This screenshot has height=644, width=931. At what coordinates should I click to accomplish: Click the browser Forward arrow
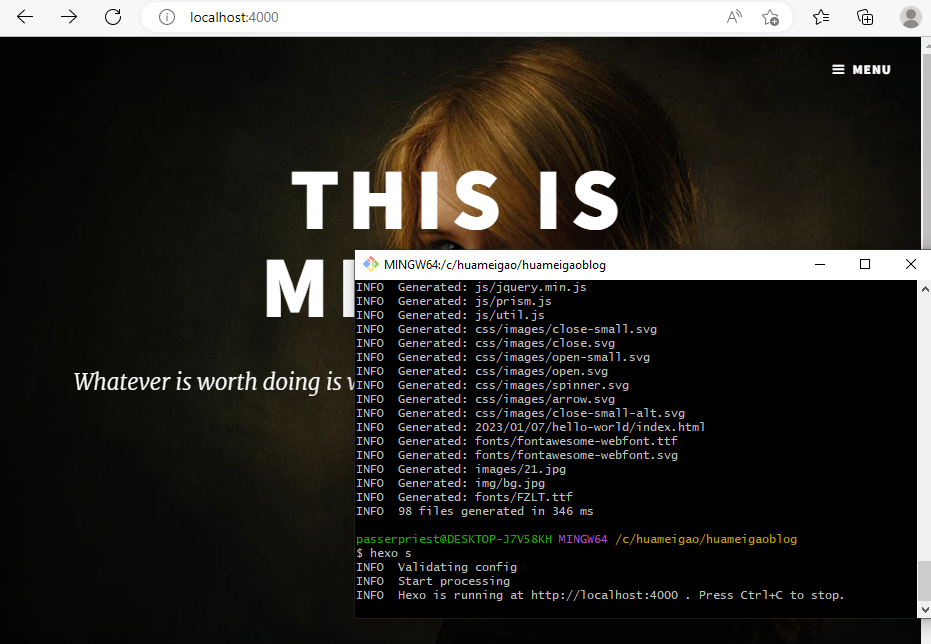tap(69, 17)
